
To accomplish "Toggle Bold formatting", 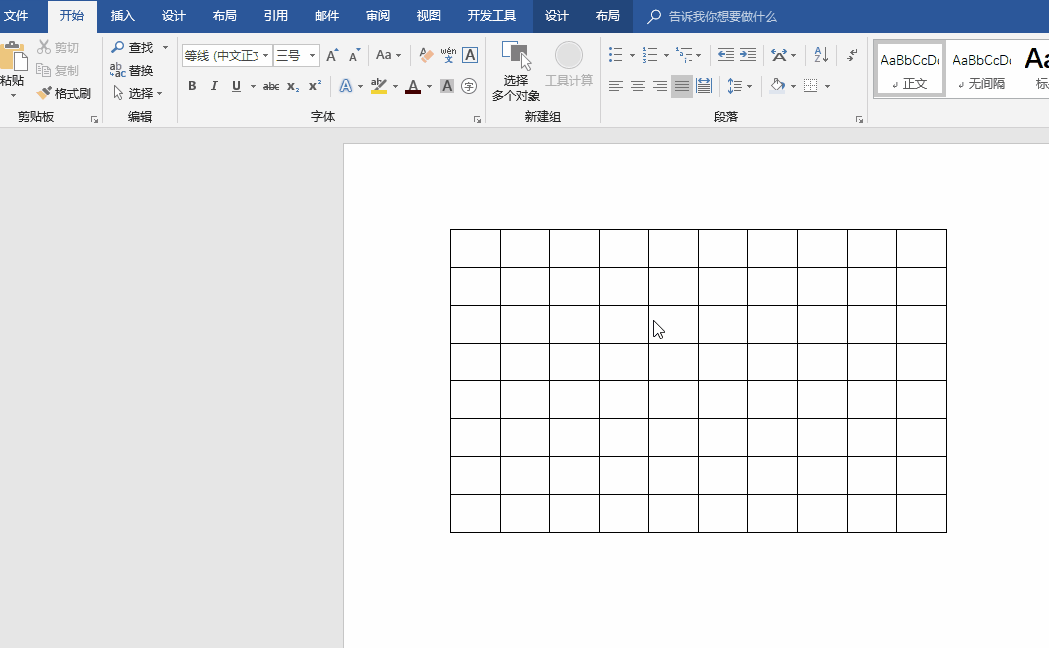I will click(x=192, y=87).
